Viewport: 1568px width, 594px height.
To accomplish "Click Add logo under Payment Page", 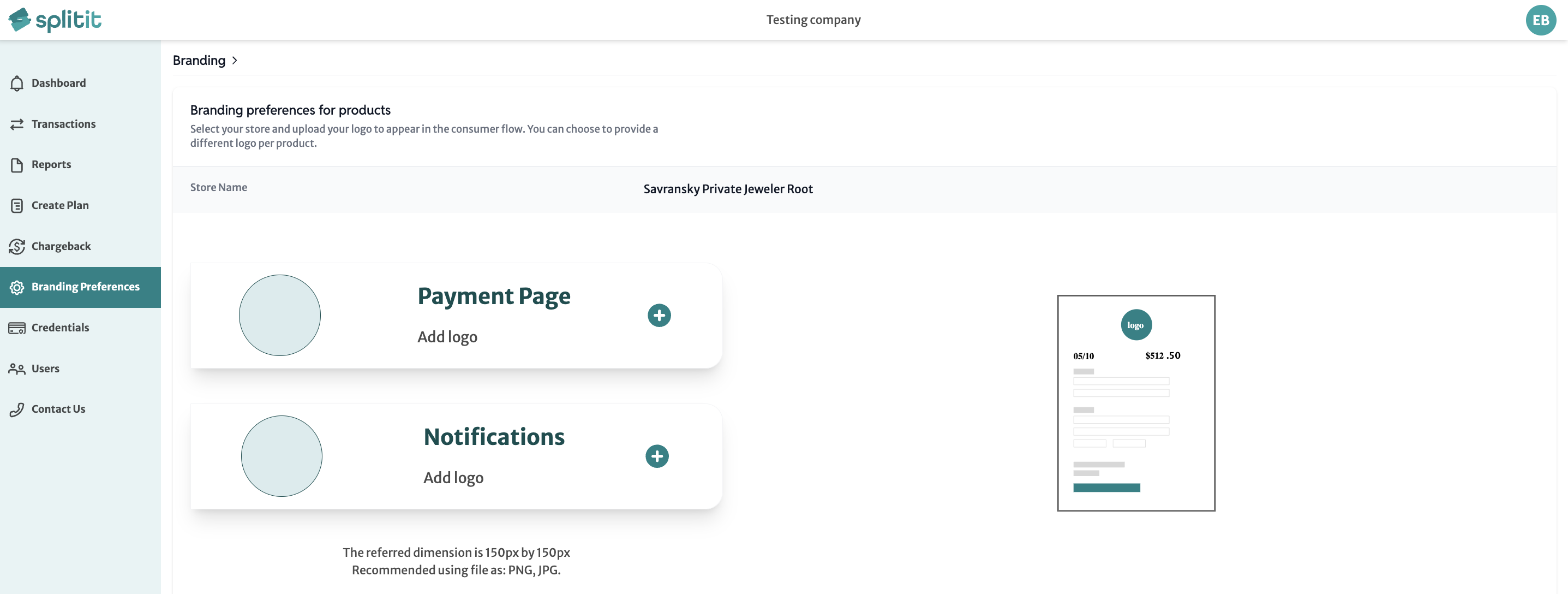I will click(x=447, y=337).
